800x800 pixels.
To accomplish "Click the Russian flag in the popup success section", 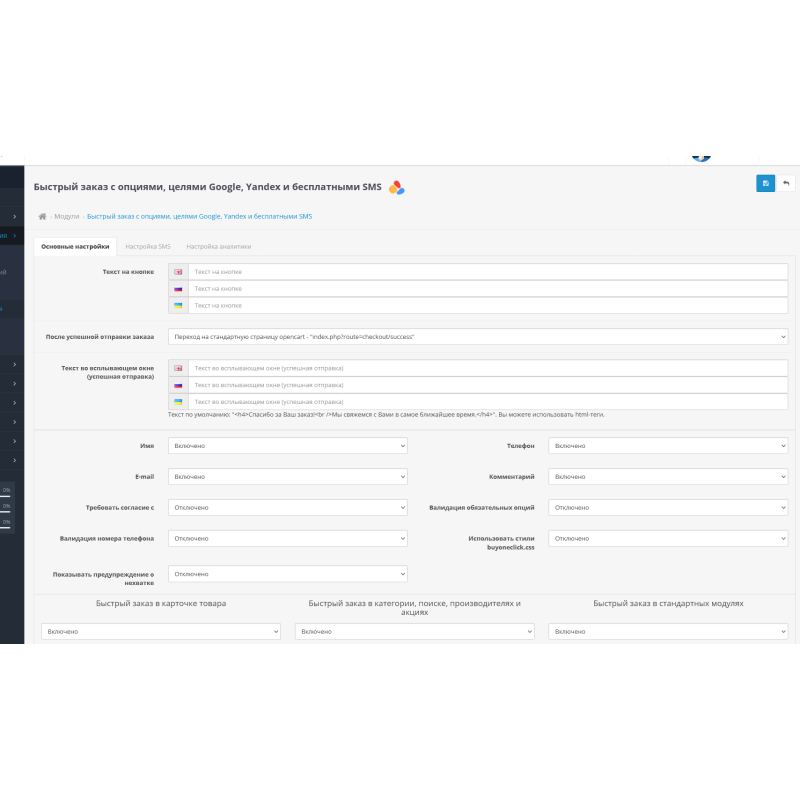I will [x=178, y=386].
